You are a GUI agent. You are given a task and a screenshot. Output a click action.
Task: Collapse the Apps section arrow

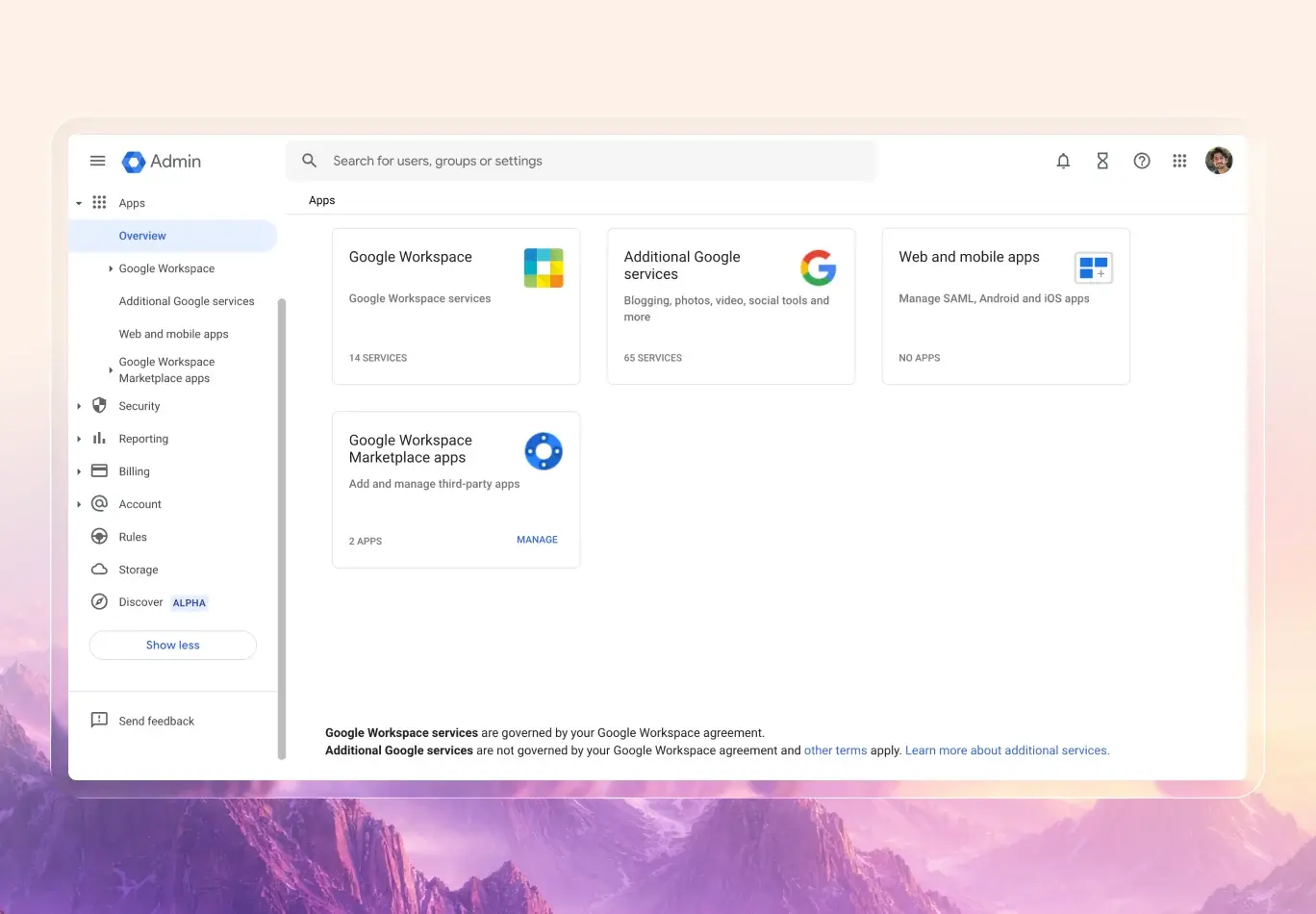[79, 203]
